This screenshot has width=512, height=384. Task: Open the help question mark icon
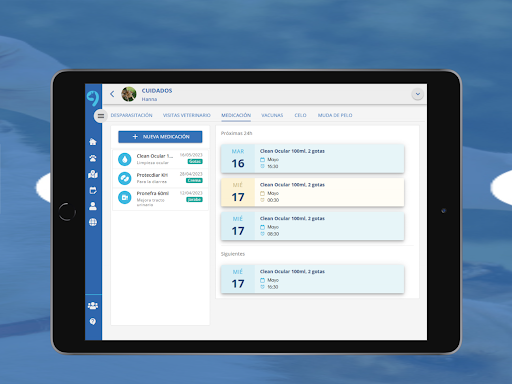[x=93, y=321]
